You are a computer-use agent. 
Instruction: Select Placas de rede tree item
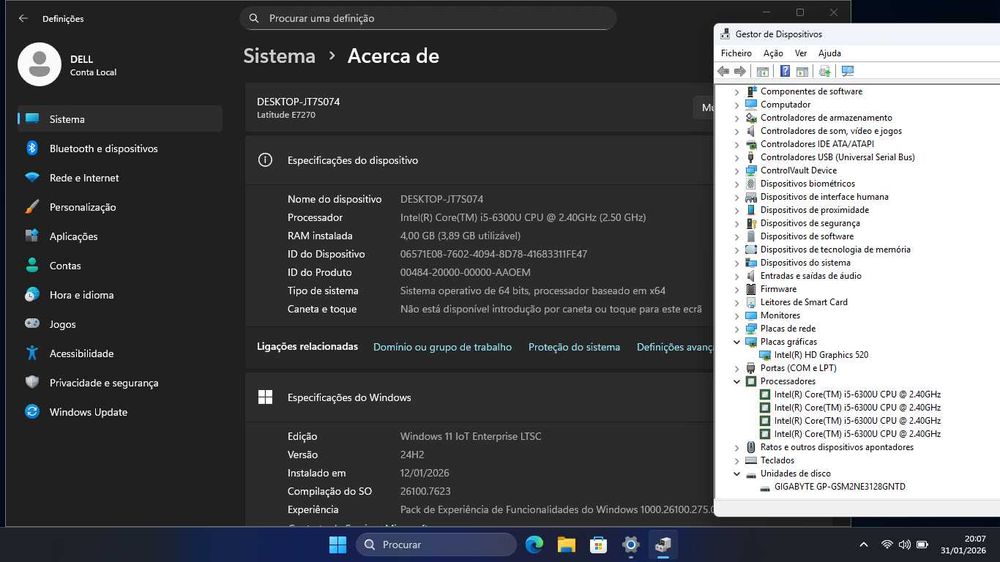point(788,329)
